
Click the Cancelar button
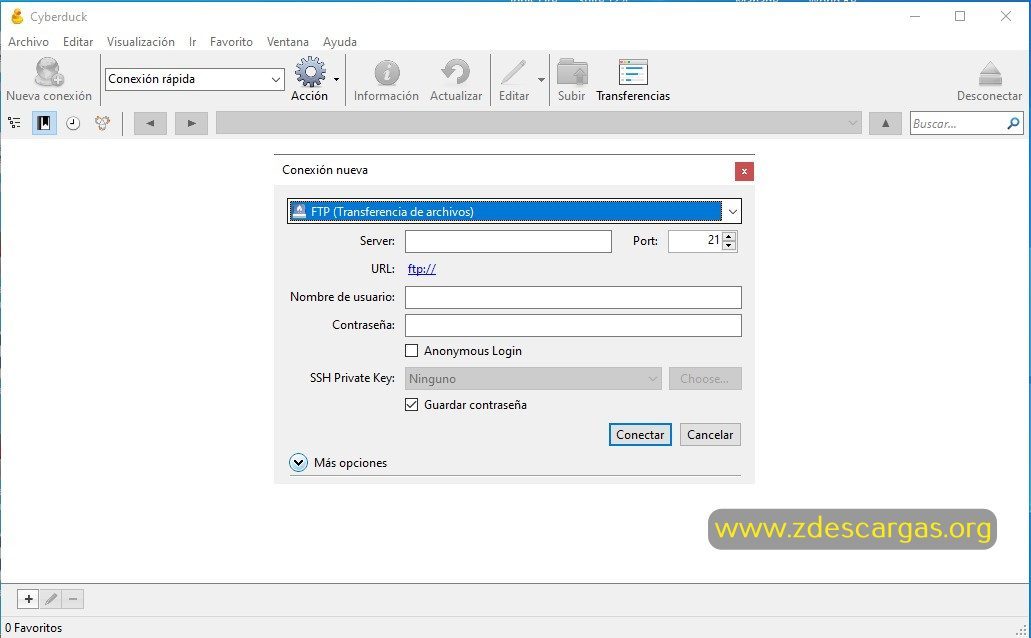(x=710, y=434)
